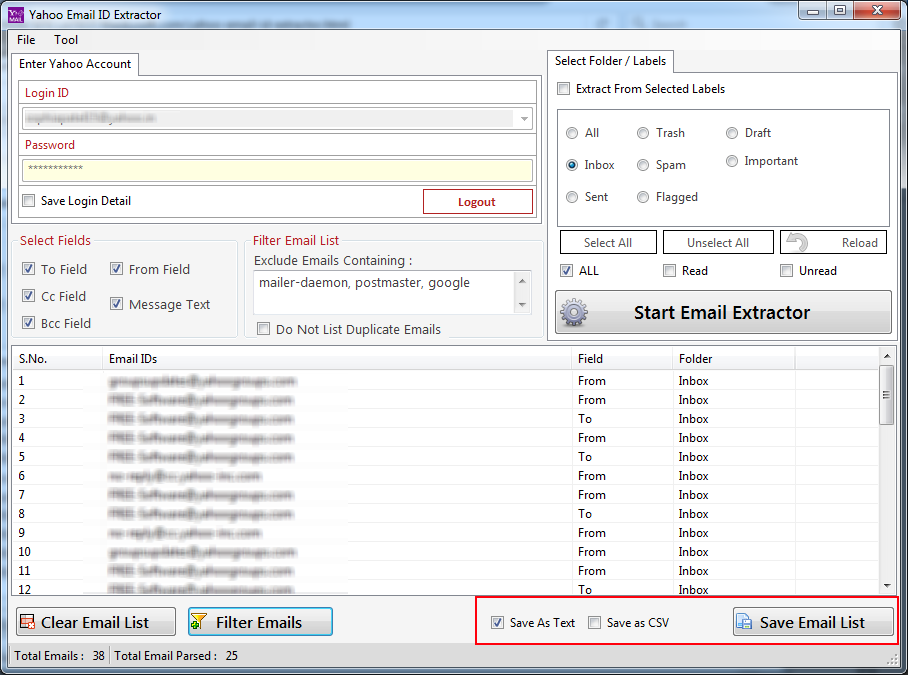Screen dimensions: 908x675
Task: Click the document icon on Save Email List
Action: [744, 622]
